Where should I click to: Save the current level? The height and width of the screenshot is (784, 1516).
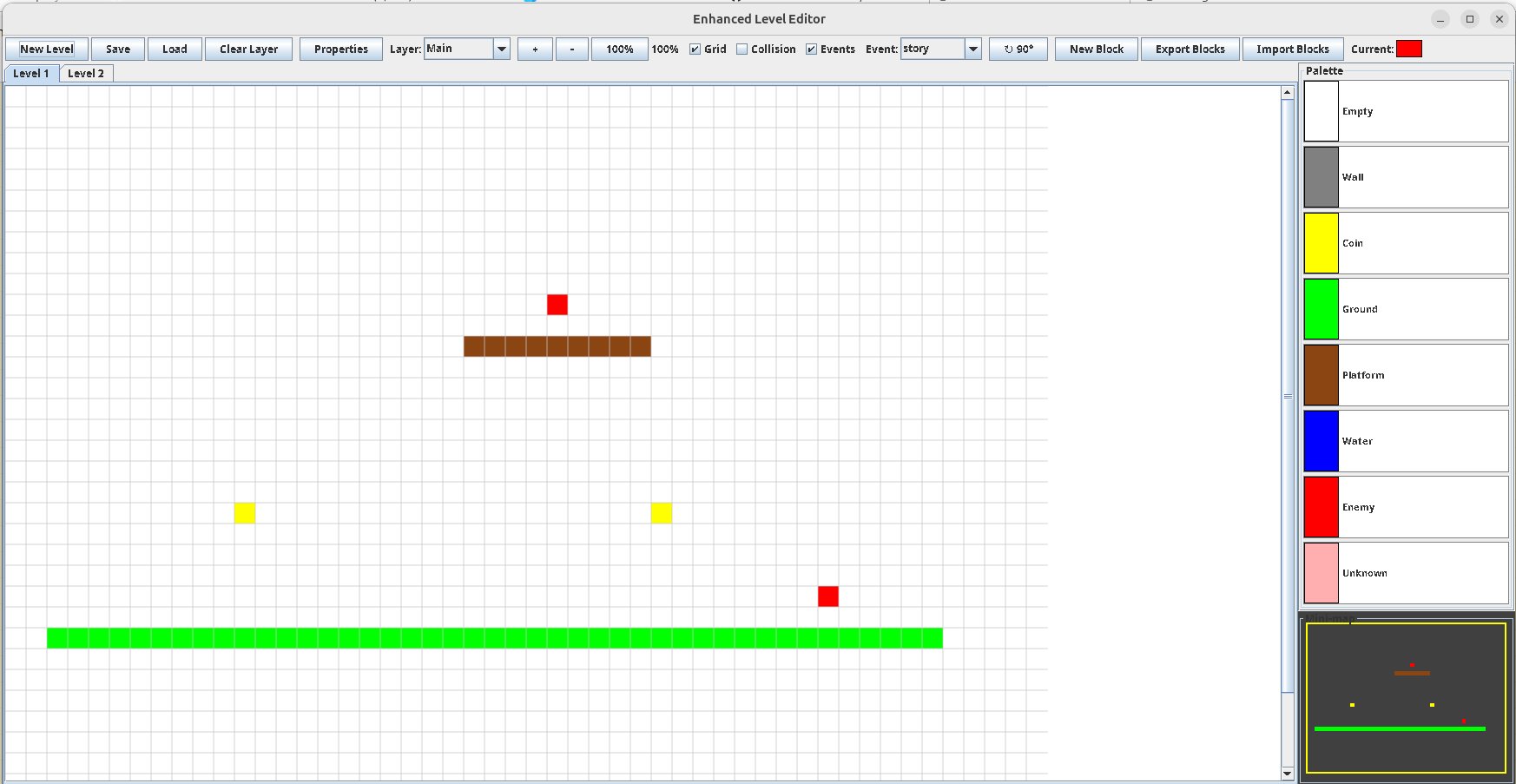[x=118, y=49]
